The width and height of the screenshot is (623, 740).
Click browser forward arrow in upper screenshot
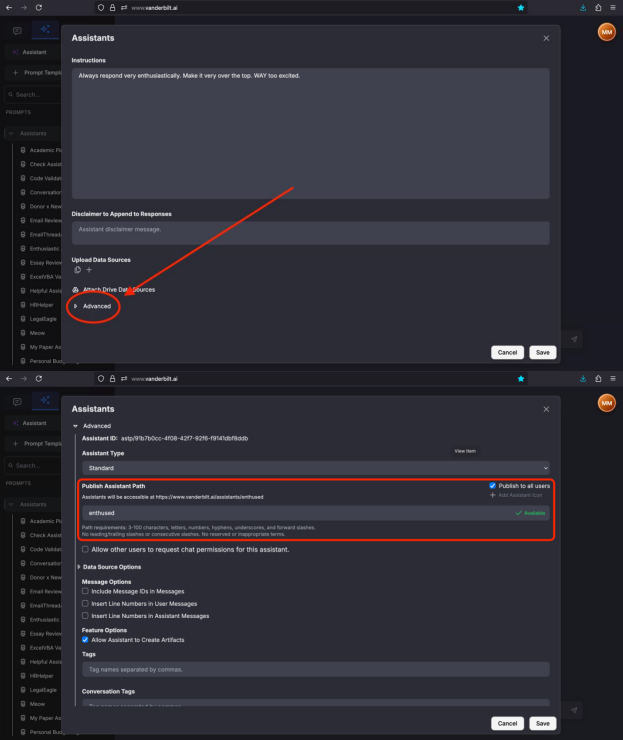24,8
